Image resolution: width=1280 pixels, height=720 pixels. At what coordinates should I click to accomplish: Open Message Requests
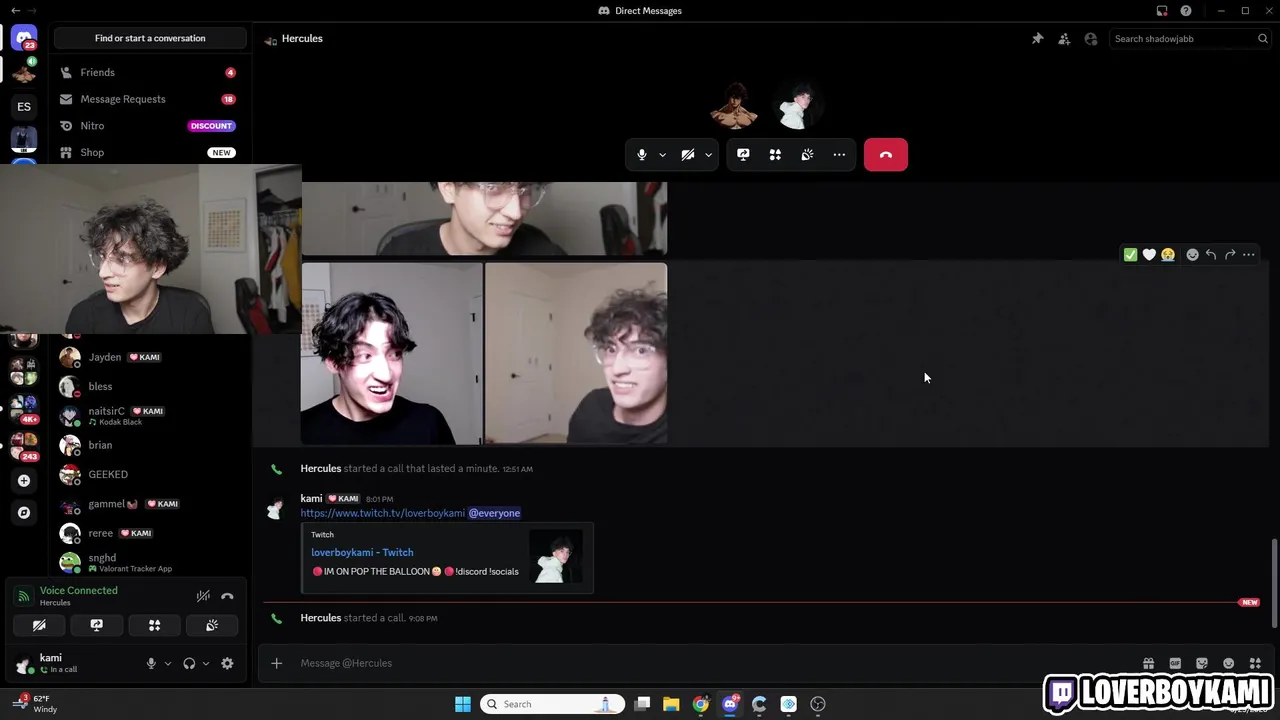coord(150,99)
